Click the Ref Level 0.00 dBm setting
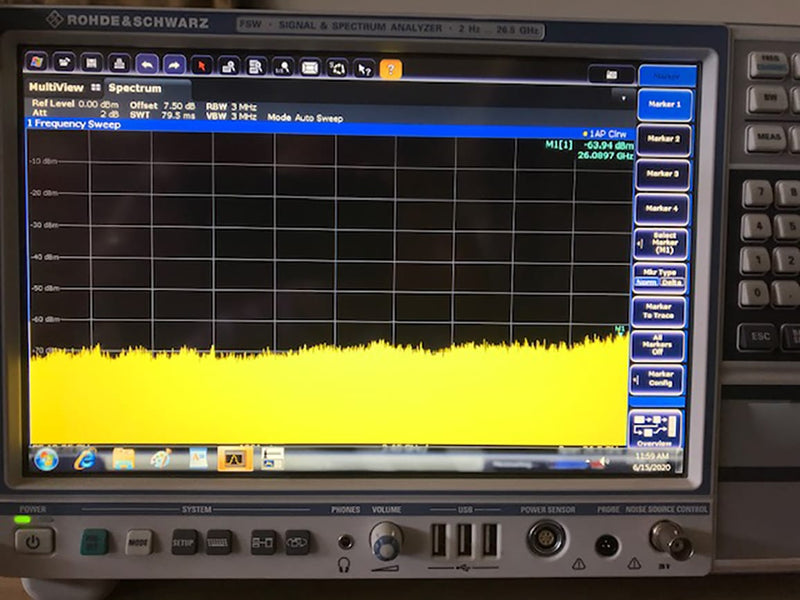This screenshot has height=600, width=800. pyautogui.click(x=74, y=104)
